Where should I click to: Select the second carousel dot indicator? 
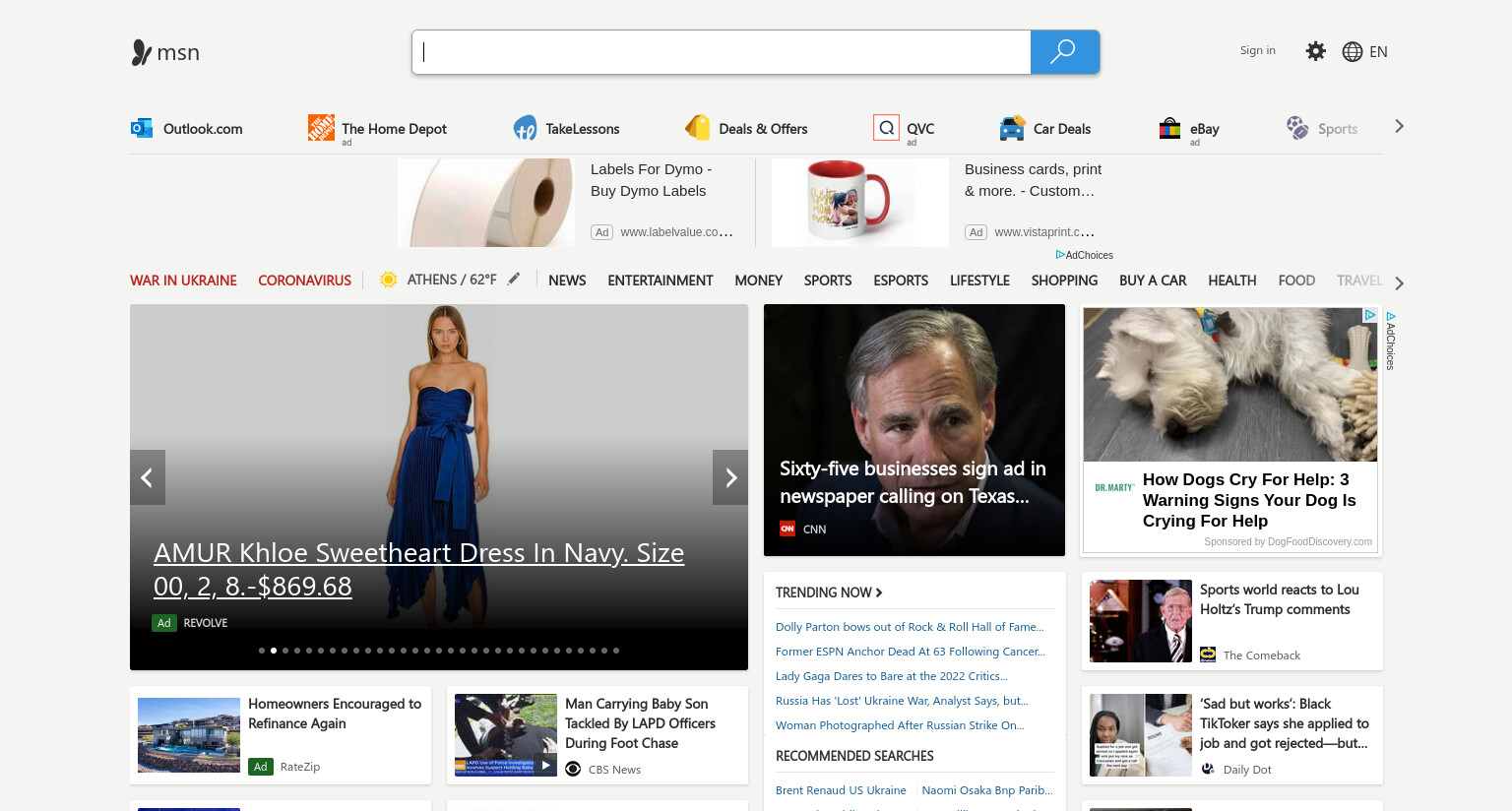coord(274,651)
